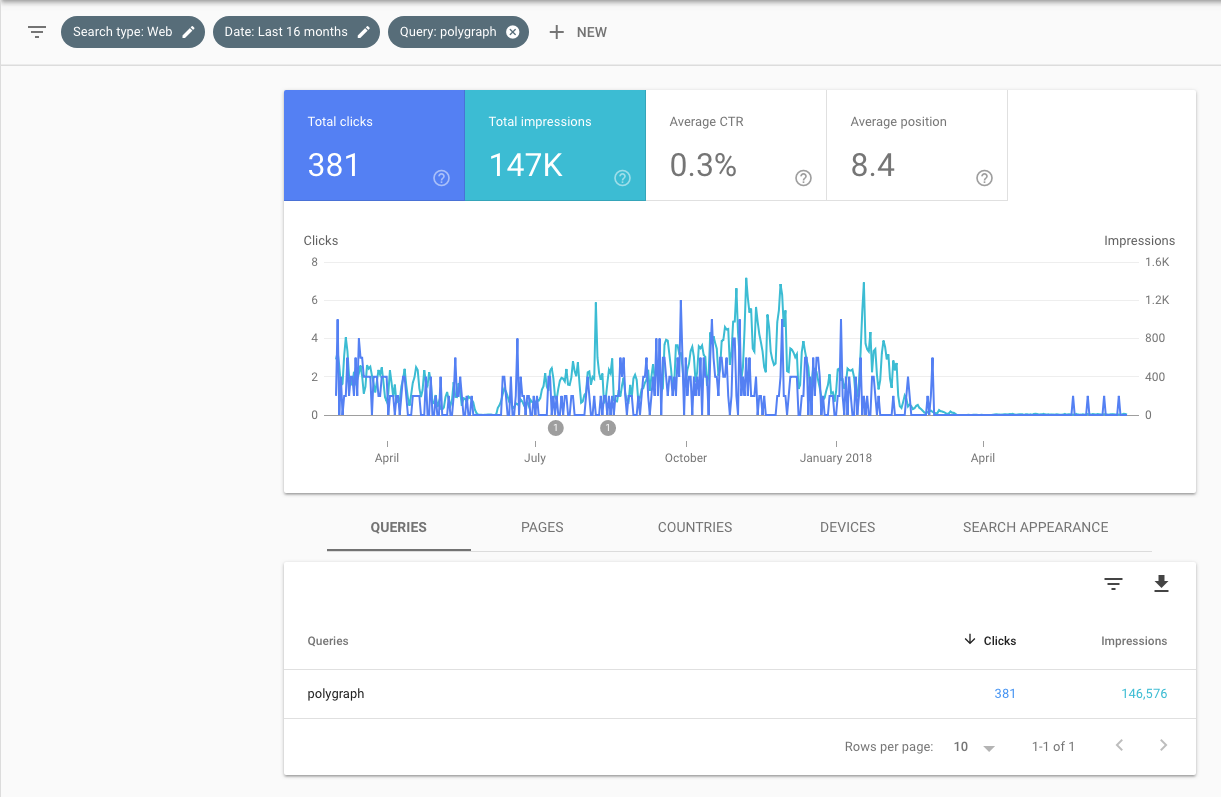Screen dimensions: 1221x797
Task: Open help for Total clicks metric
Action: tap(441, 178)
